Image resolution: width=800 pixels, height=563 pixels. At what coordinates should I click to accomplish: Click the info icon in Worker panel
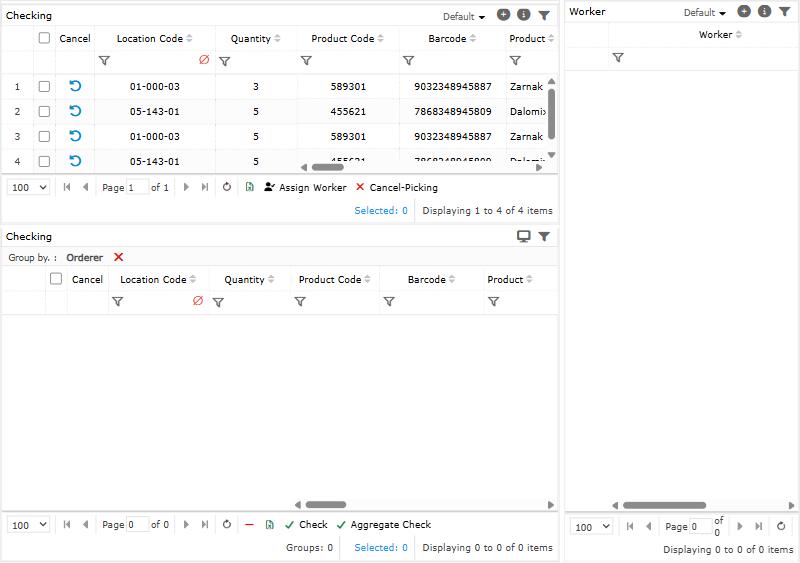[x=764, y=11]
